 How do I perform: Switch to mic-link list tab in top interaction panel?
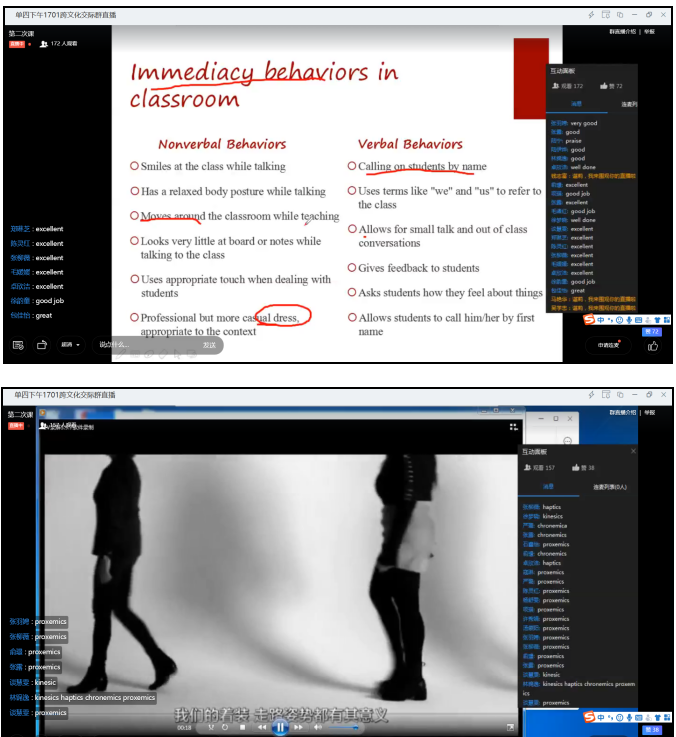629,104
